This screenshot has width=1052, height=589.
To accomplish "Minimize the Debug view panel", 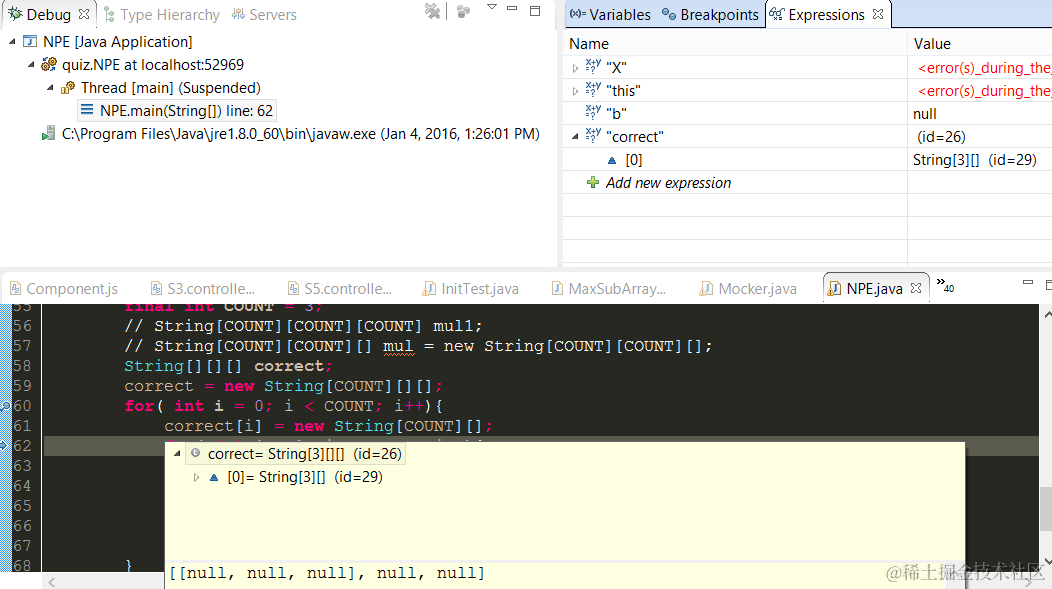I will pyautogui.click(x=512, y=8).
